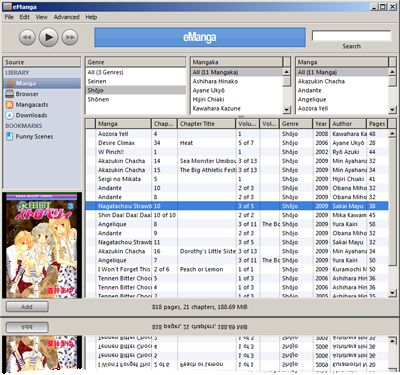Select the W Pinch!! row
Viewport: 400px width, 375px height.
pyautogui.click(x=237, y=152)
